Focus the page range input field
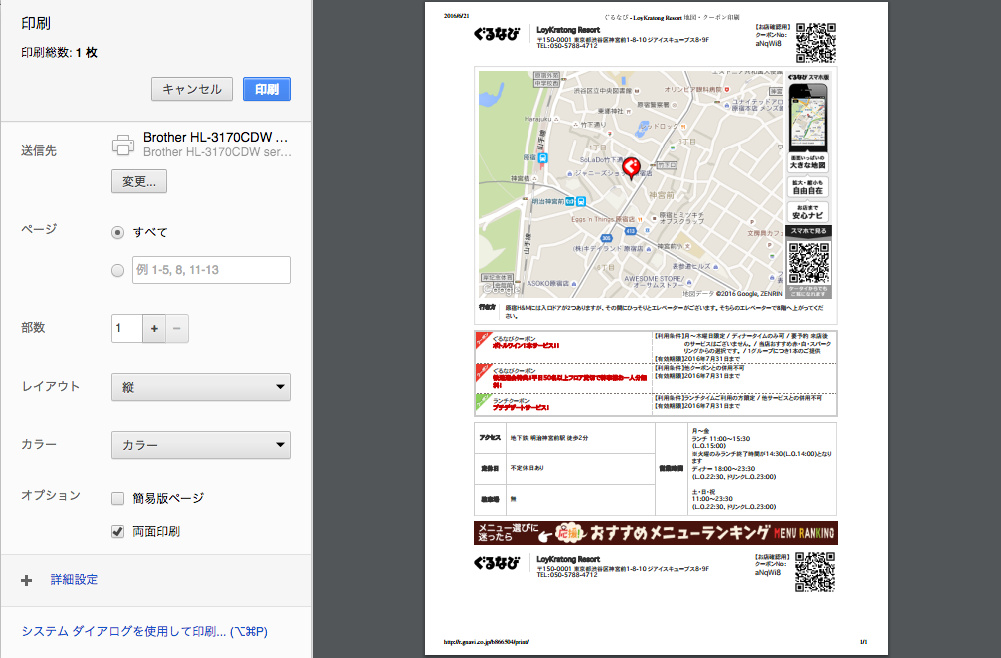This screenshot has height=658, width=1001. (211, 270)
